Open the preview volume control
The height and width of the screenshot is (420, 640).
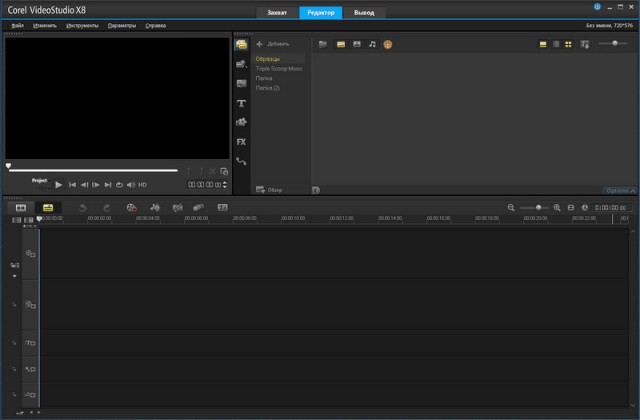tap(131, 185)
